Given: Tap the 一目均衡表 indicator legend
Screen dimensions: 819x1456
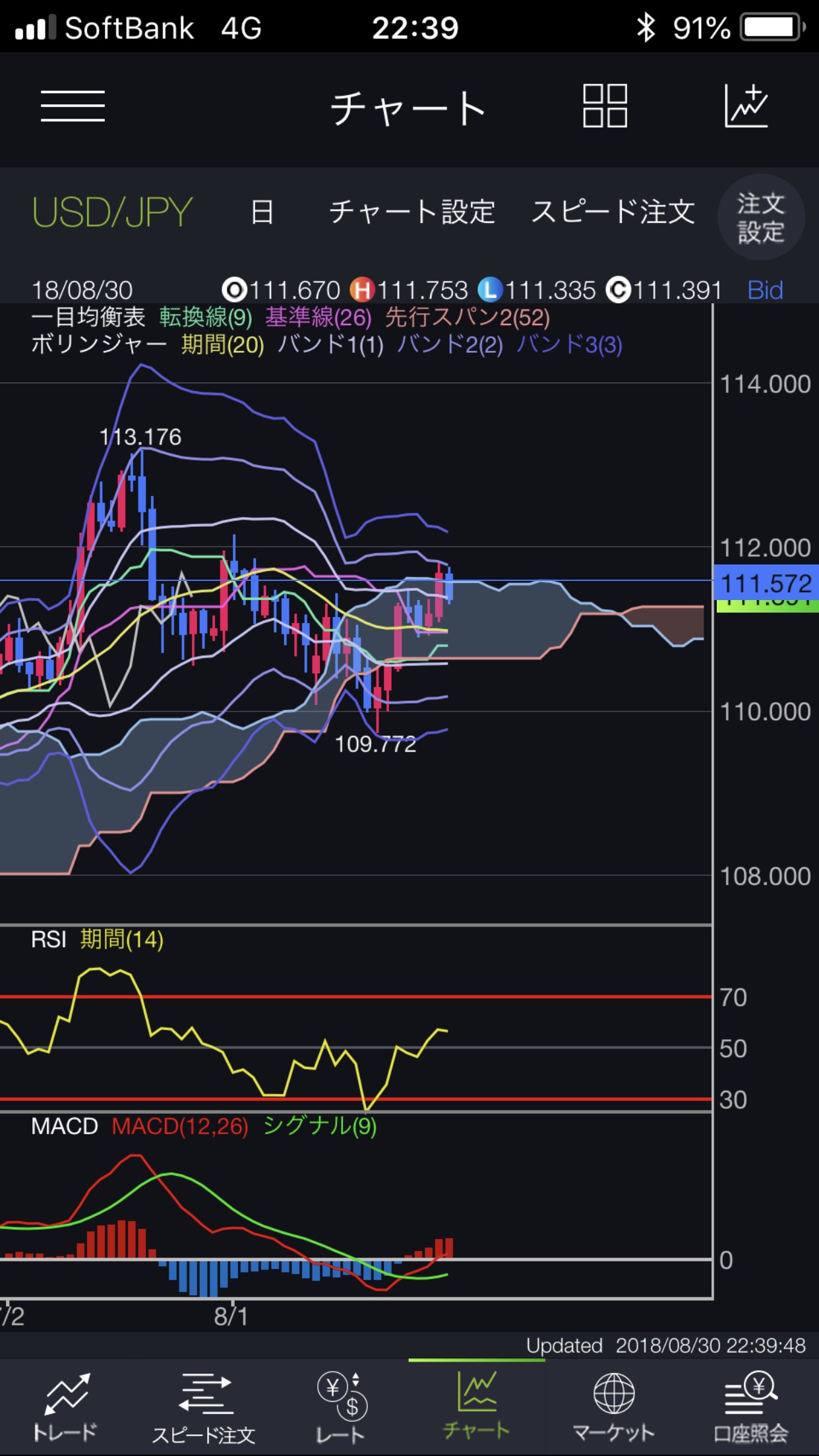Looking at the screenshot, I should point(88,317).
